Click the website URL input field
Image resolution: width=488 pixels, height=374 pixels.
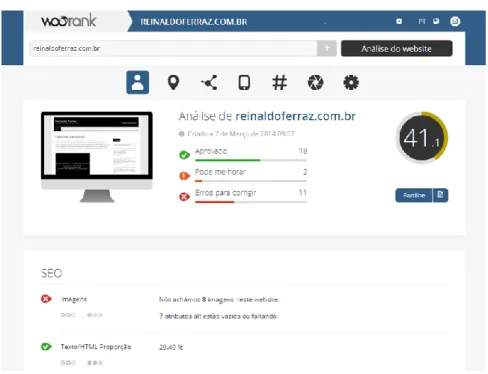173,49
